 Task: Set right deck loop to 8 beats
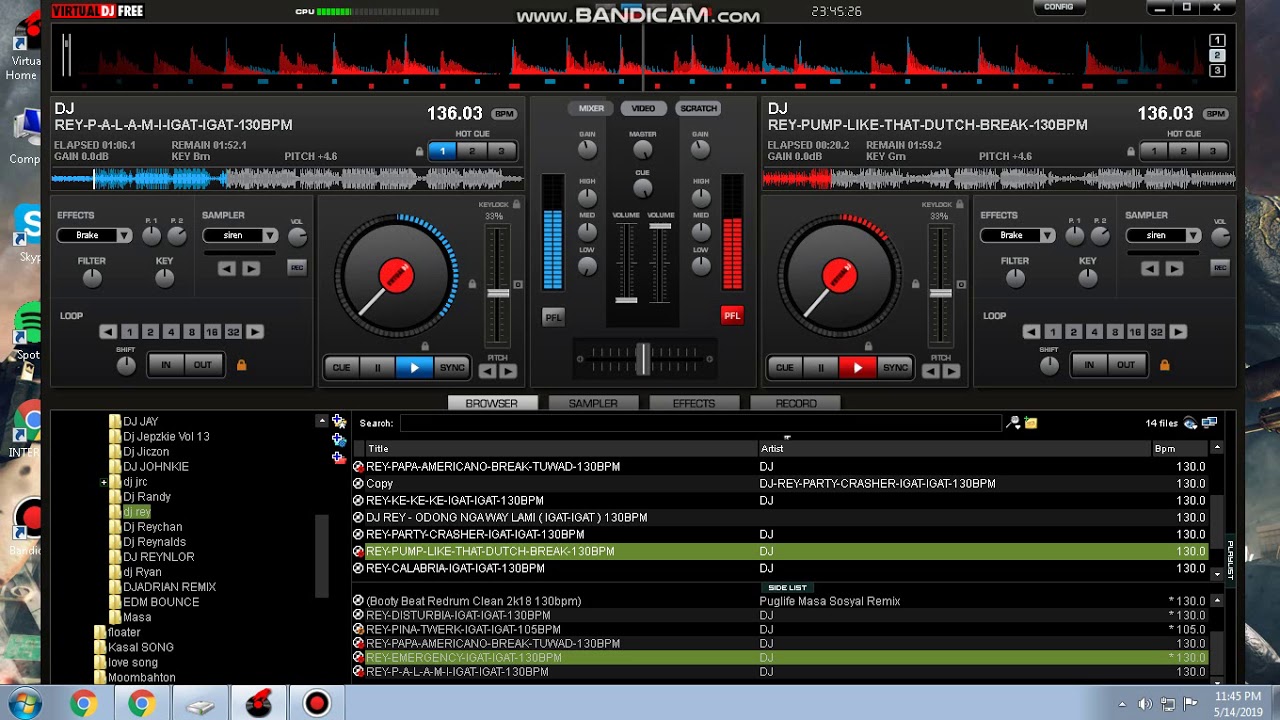pyautogui.click(x=1115, y=332)
